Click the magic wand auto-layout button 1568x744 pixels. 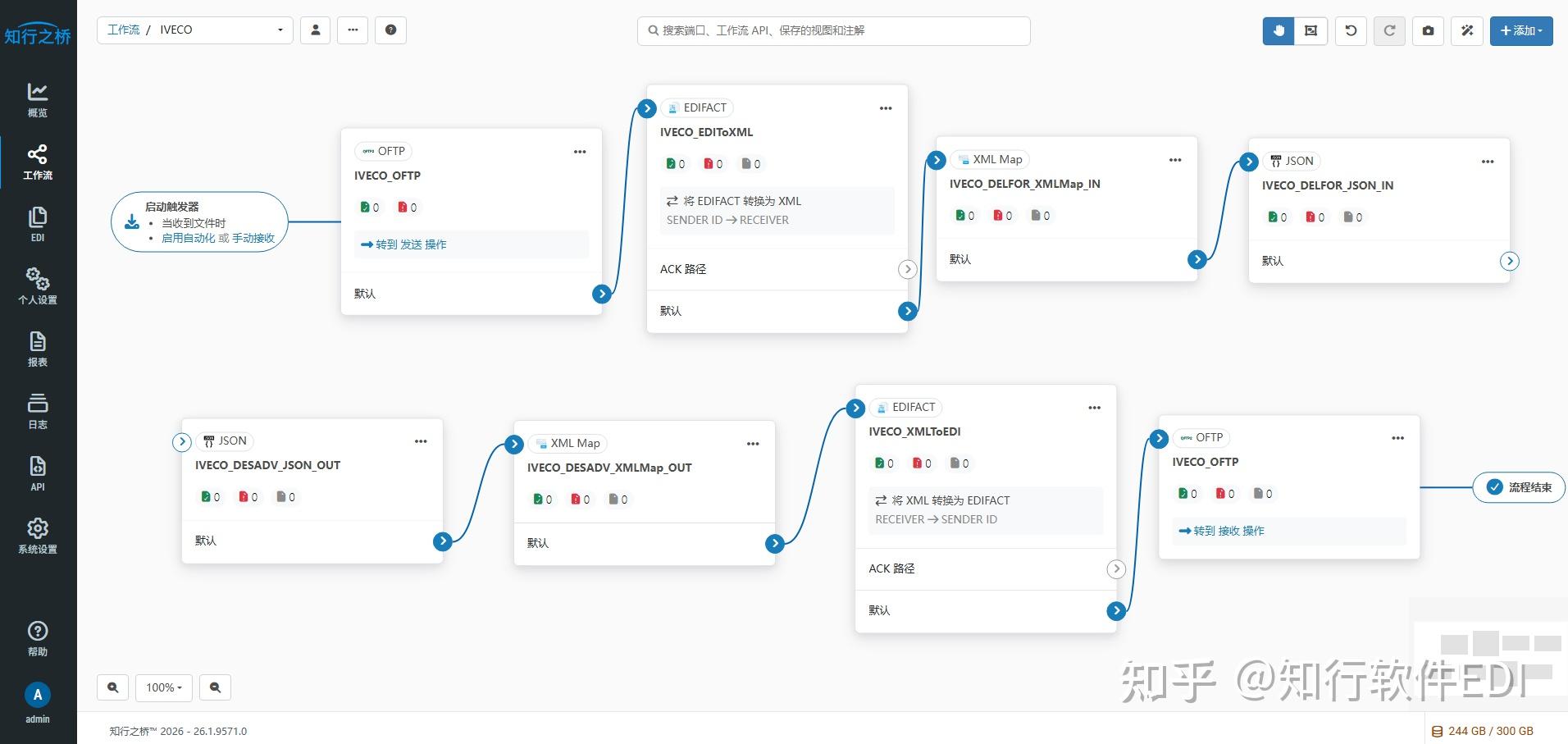(1467, 30)
